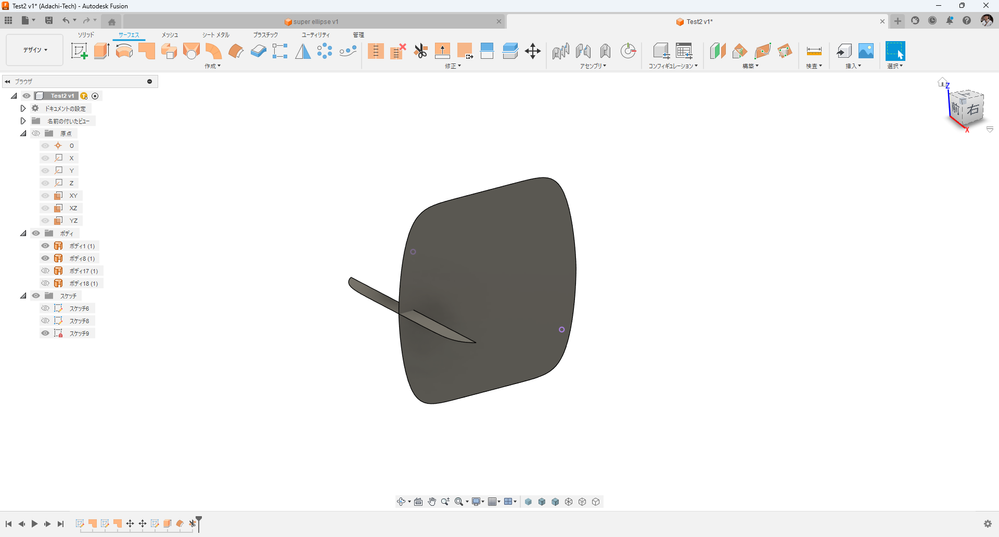Hide スケッチ9 with its eye icon
This screenshot has width=999, height=537.
coord(45,333)
